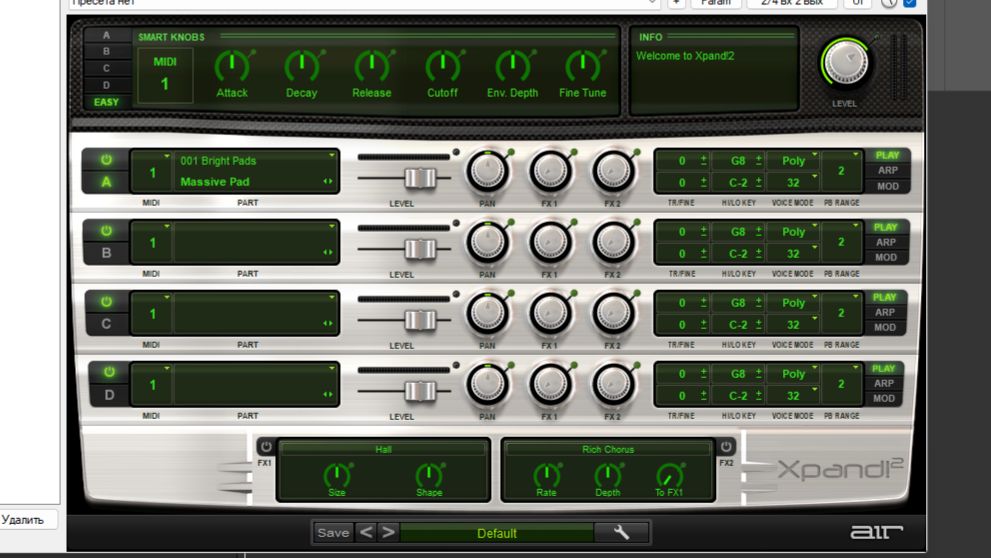This screenshot has height=558, width=991.
Task: Enable ARP mode for part B
Action: click(885, 242)
